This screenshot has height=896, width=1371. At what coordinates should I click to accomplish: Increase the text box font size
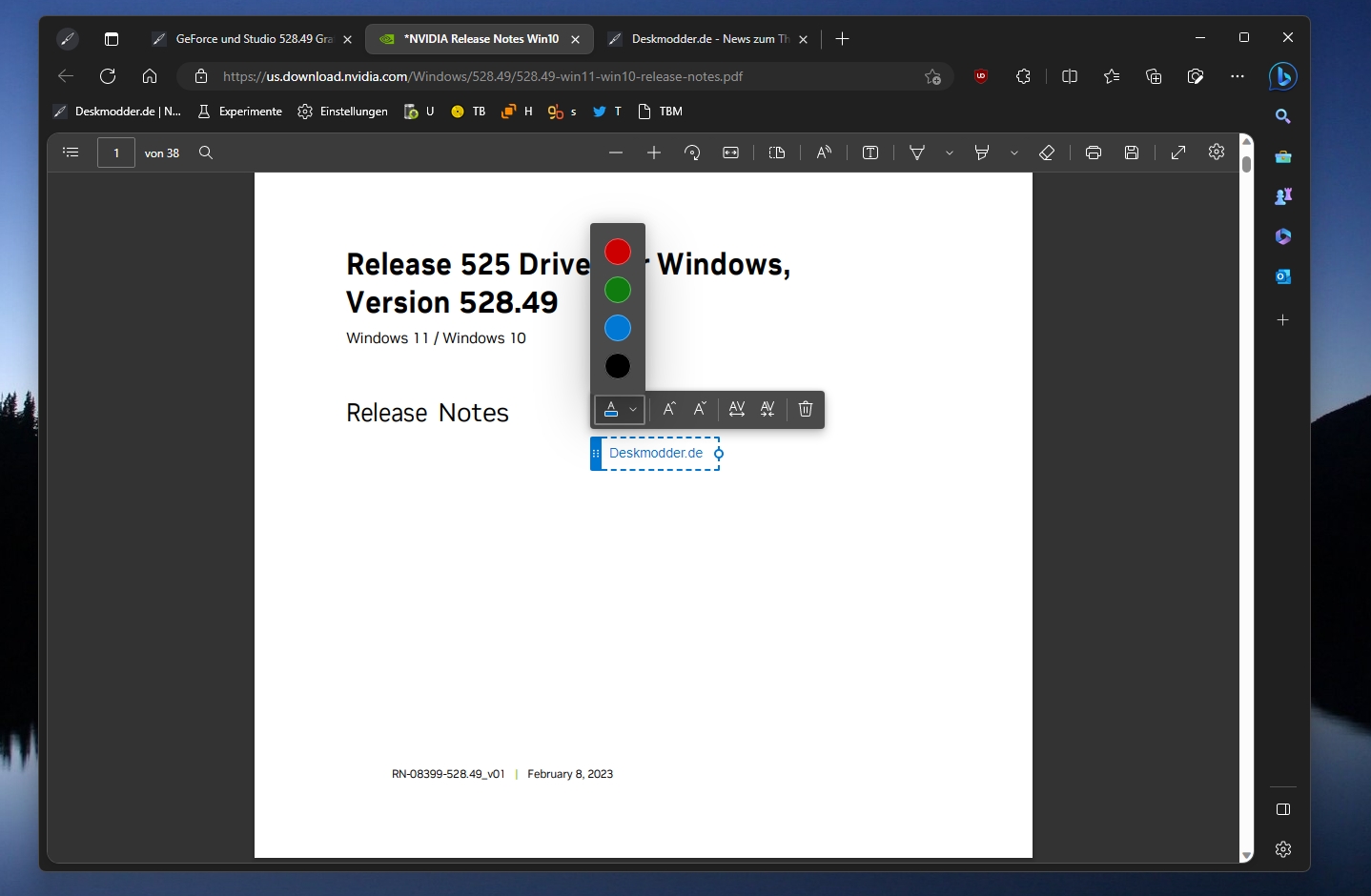669,409
